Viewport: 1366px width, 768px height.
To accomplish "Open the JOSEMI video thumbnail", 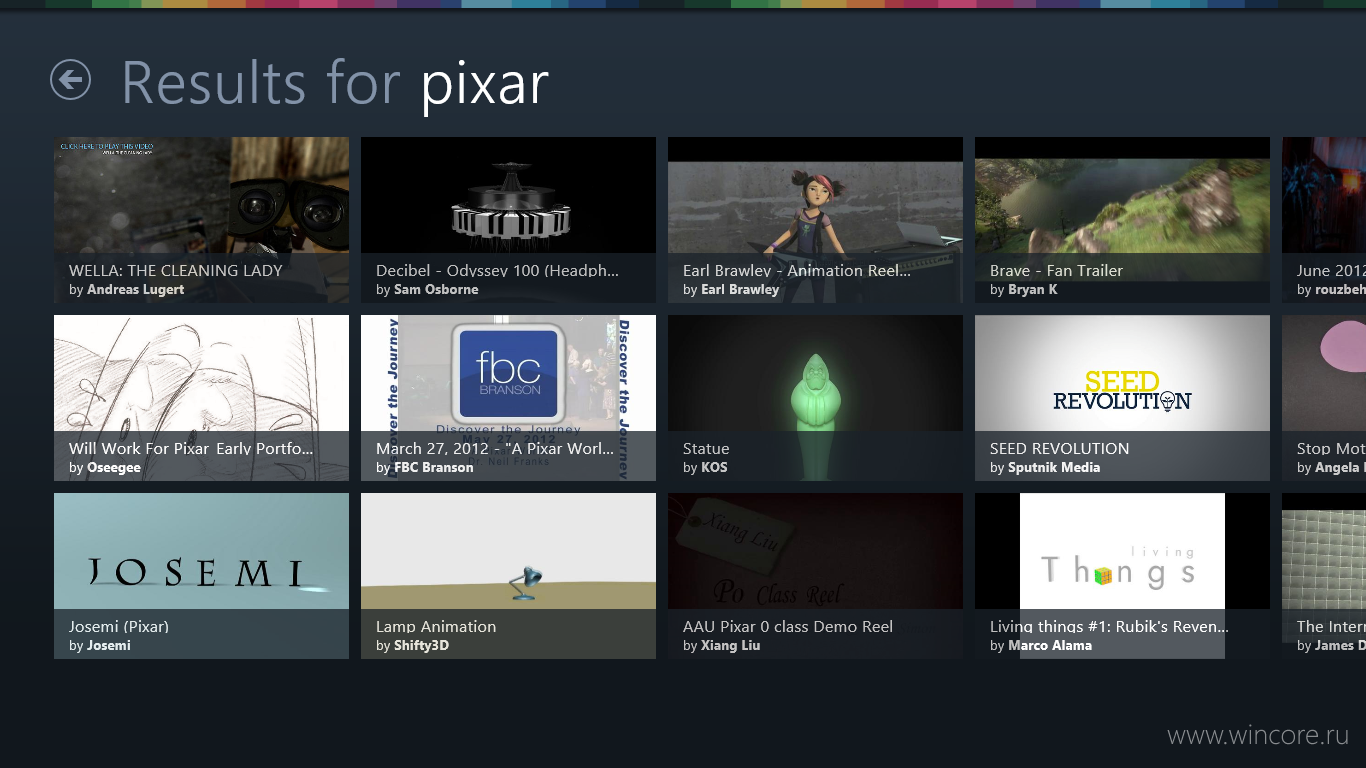I will coord(201,576).
